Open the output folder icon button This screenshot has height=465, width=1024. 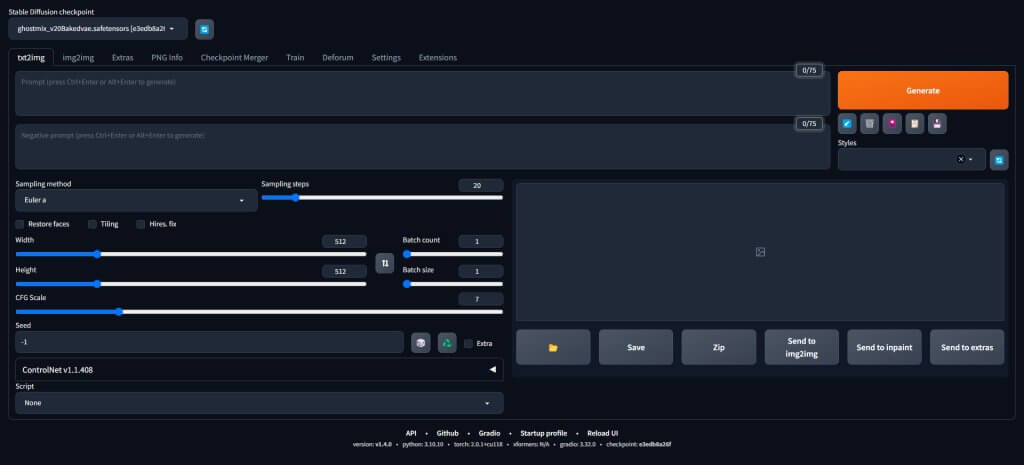(552, 347)
